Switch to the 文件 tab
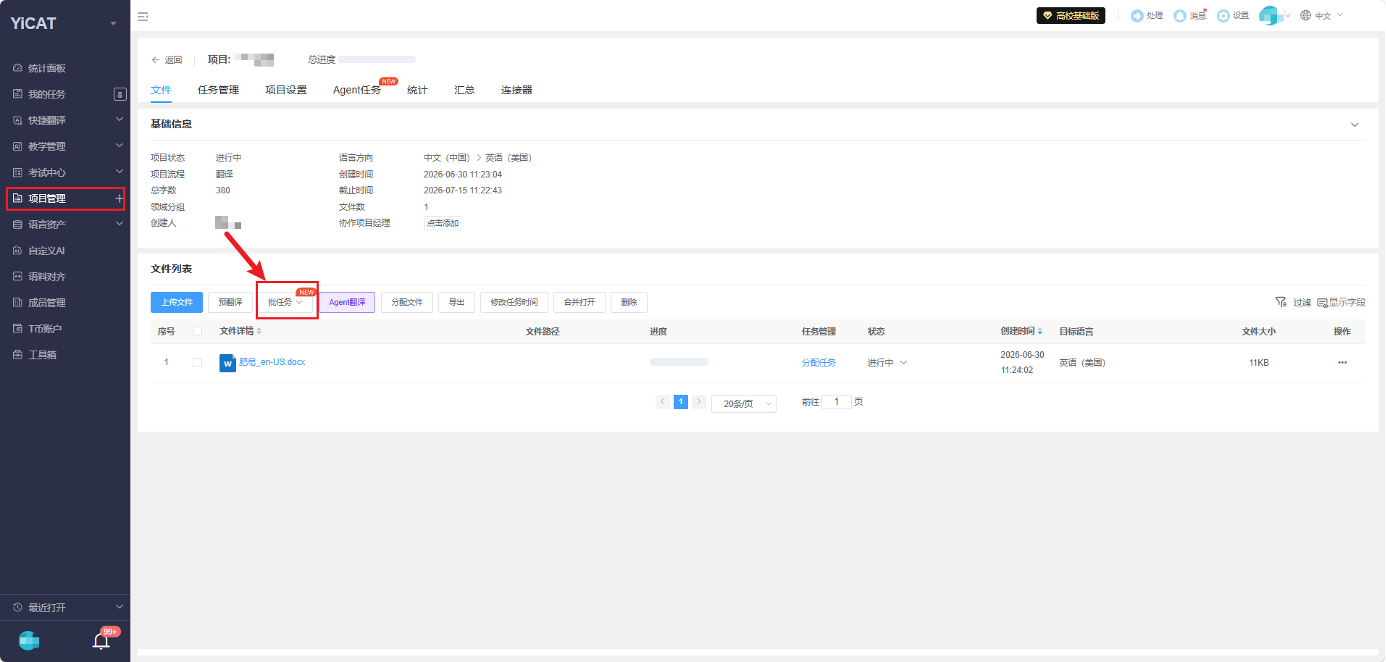 161,90
